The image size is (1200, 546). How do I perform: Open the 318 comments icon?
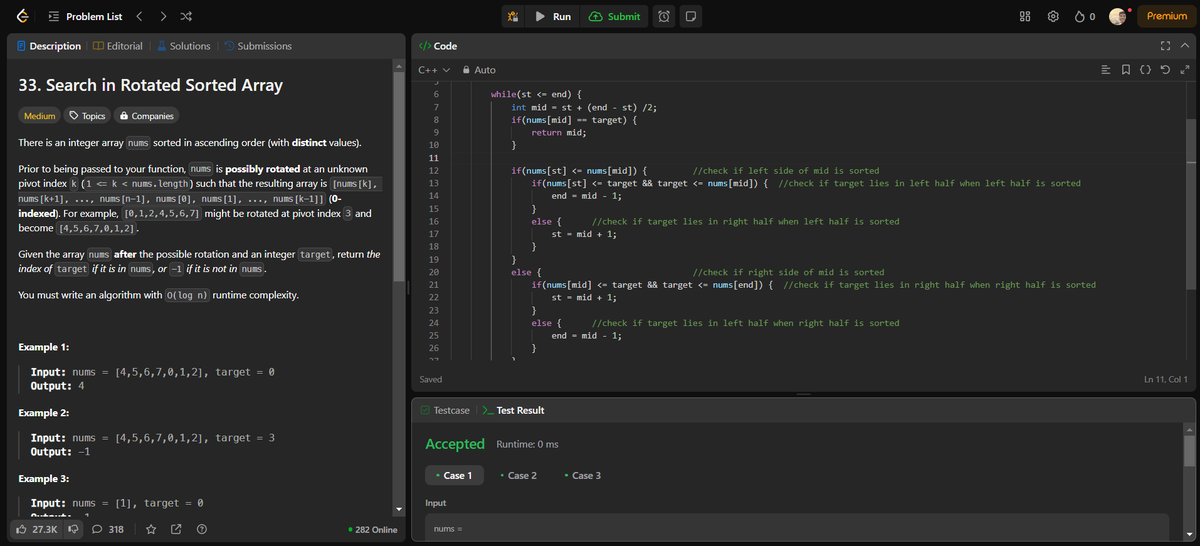108,528
